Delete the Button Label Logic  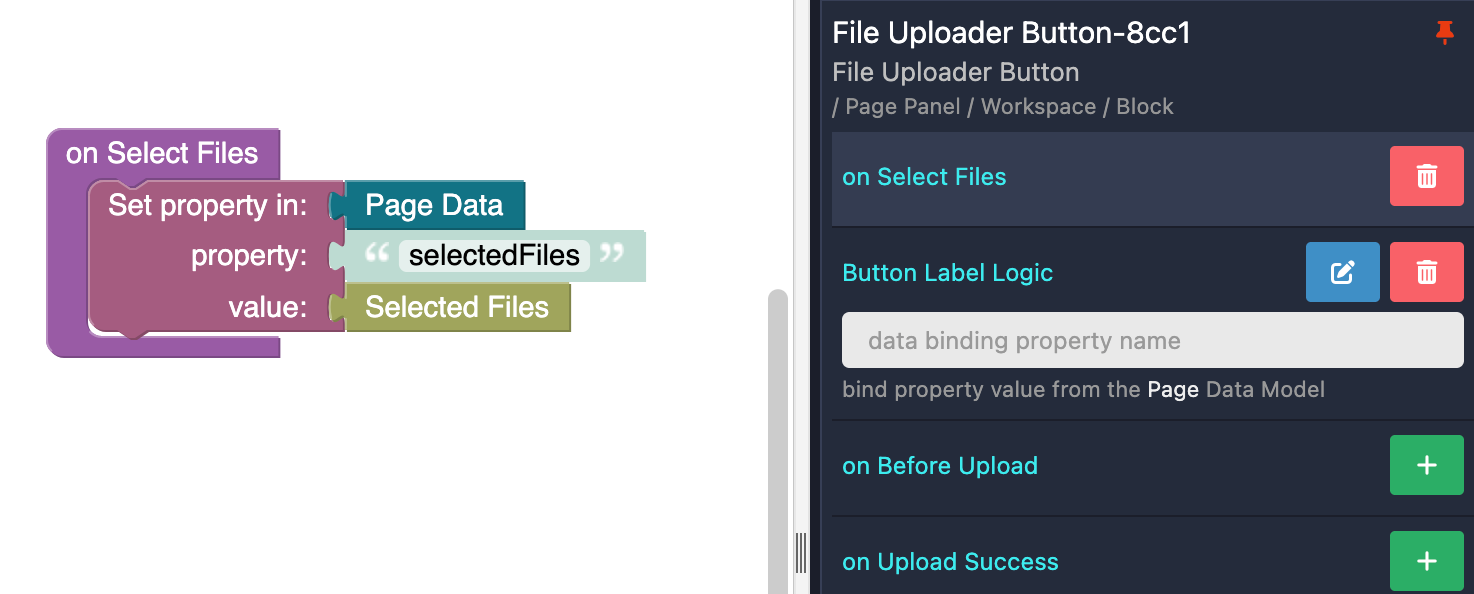point(1426,272)
